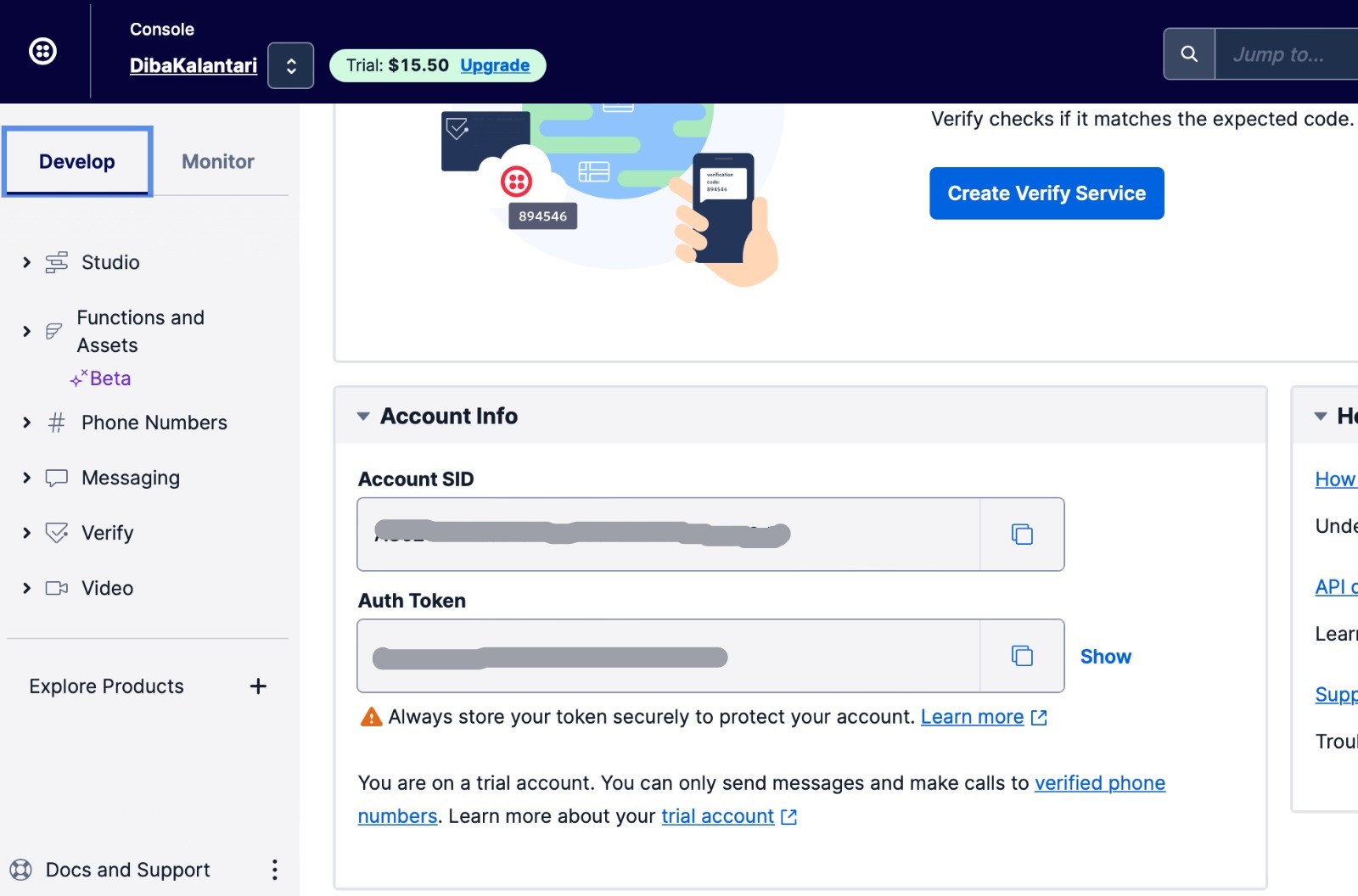The height and width of the screenshot is (896, 1358).
Task: Switch to the Monitor tab
Action: [x=218, y=161]
